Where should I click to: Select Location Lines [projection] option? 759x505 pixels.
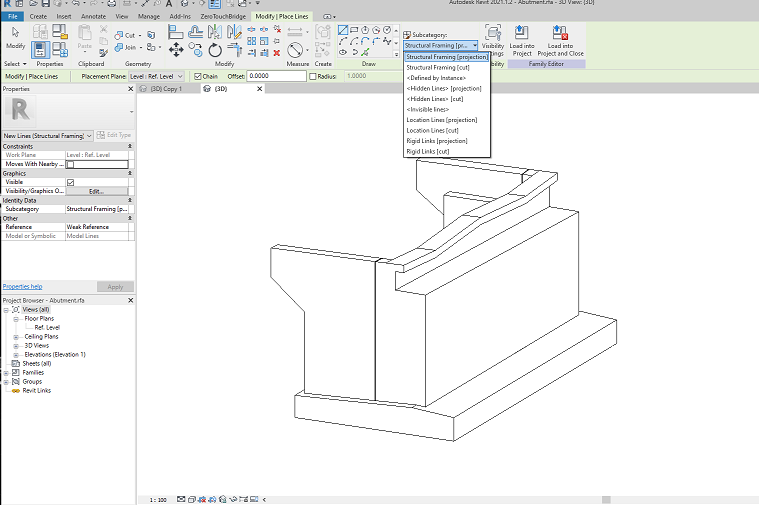(447, 120)
